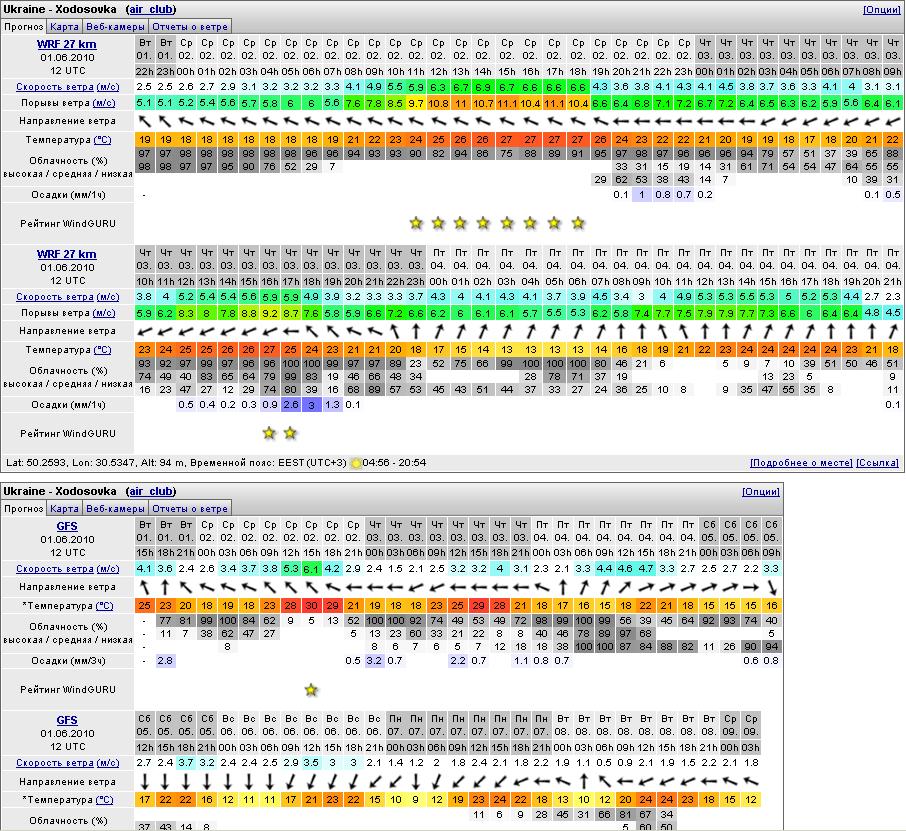Click the sun icon beside sunrise time 04:56

(x=356, y=463)
